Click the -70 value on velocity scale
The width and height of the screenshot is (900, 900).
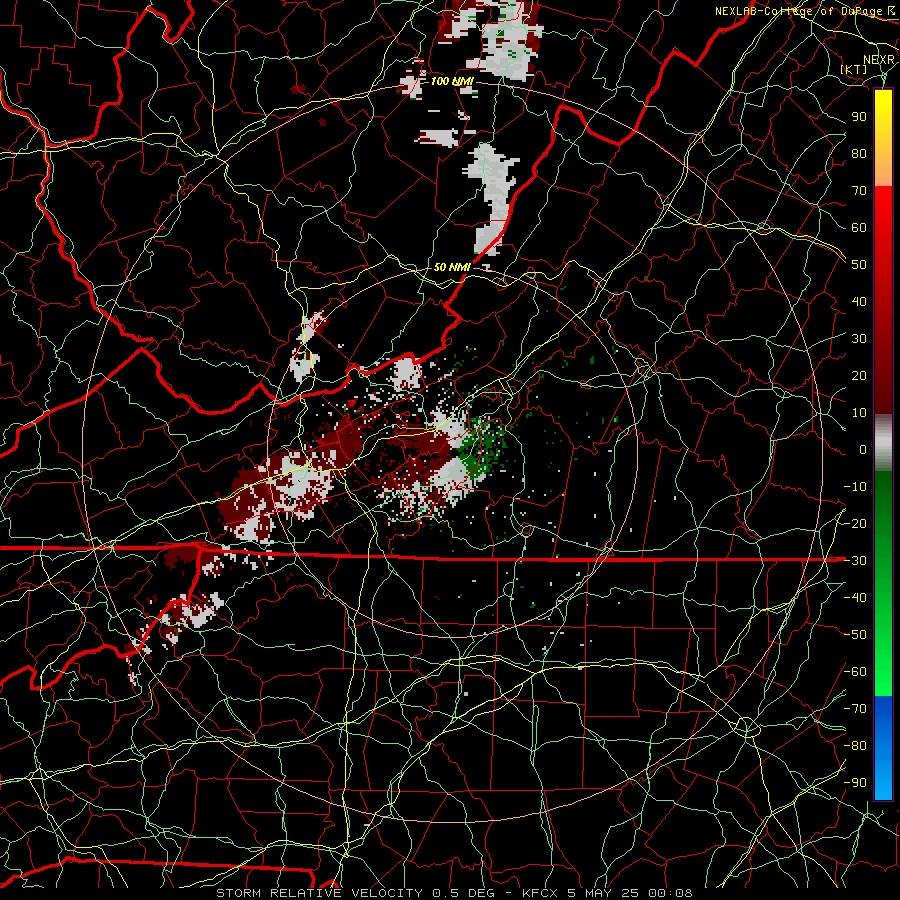855,709
